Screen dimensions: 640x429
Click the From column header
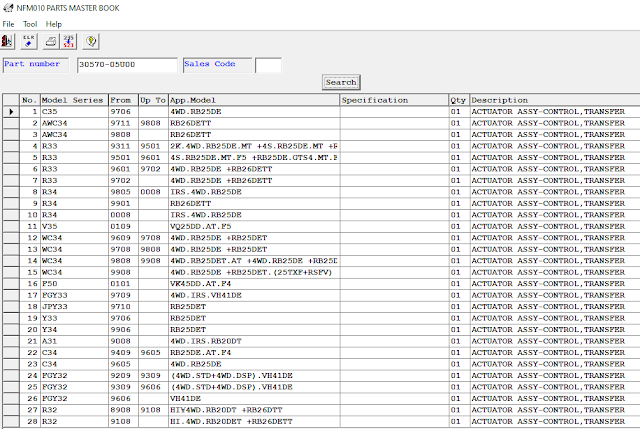click(123, 100)
